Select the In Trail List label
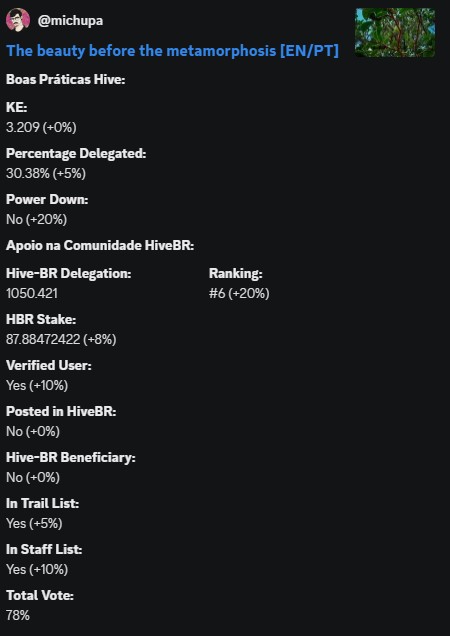 (x=42, y=503)
